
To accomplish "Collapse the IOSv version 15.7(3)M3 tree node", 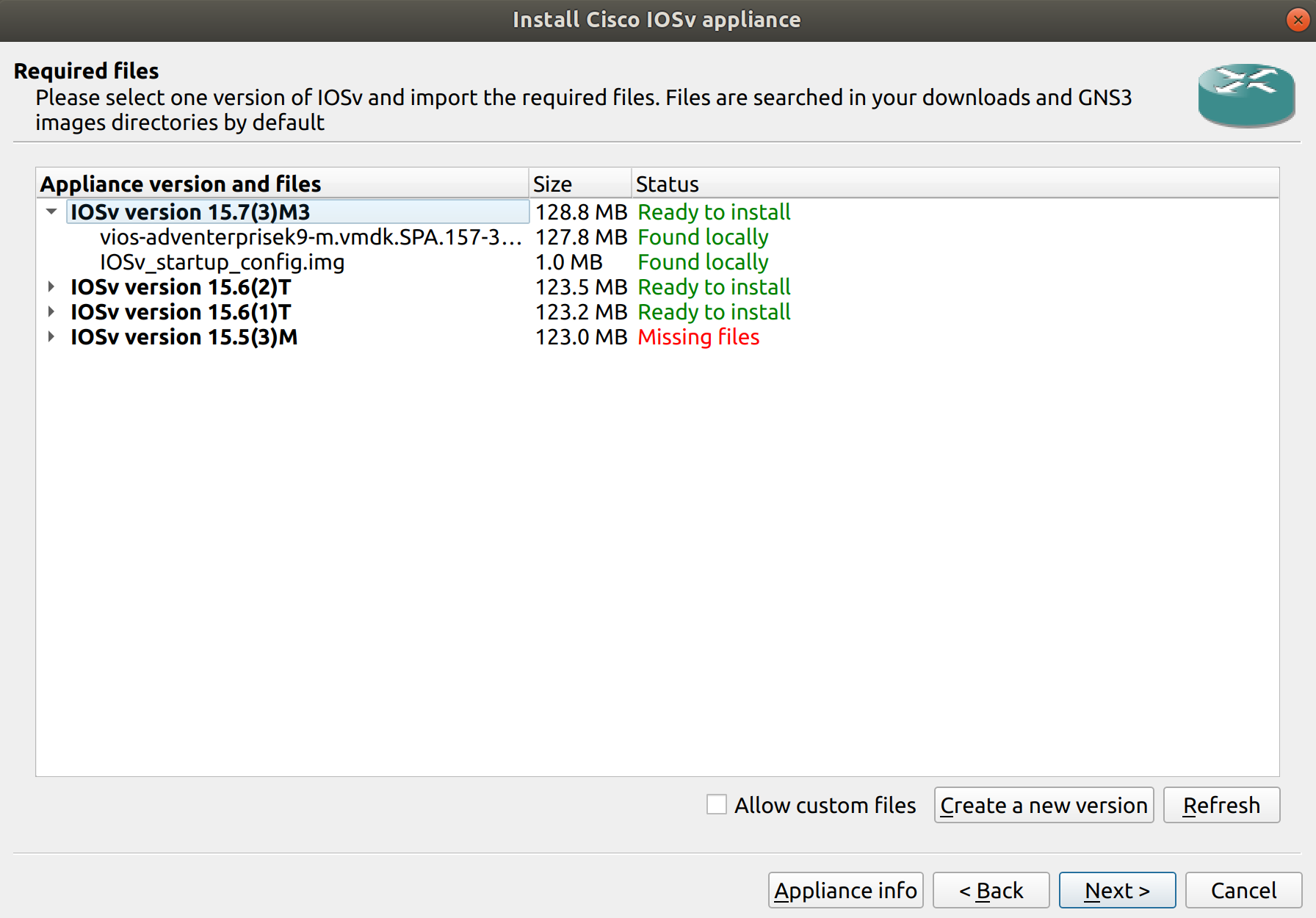I will 51,212.
